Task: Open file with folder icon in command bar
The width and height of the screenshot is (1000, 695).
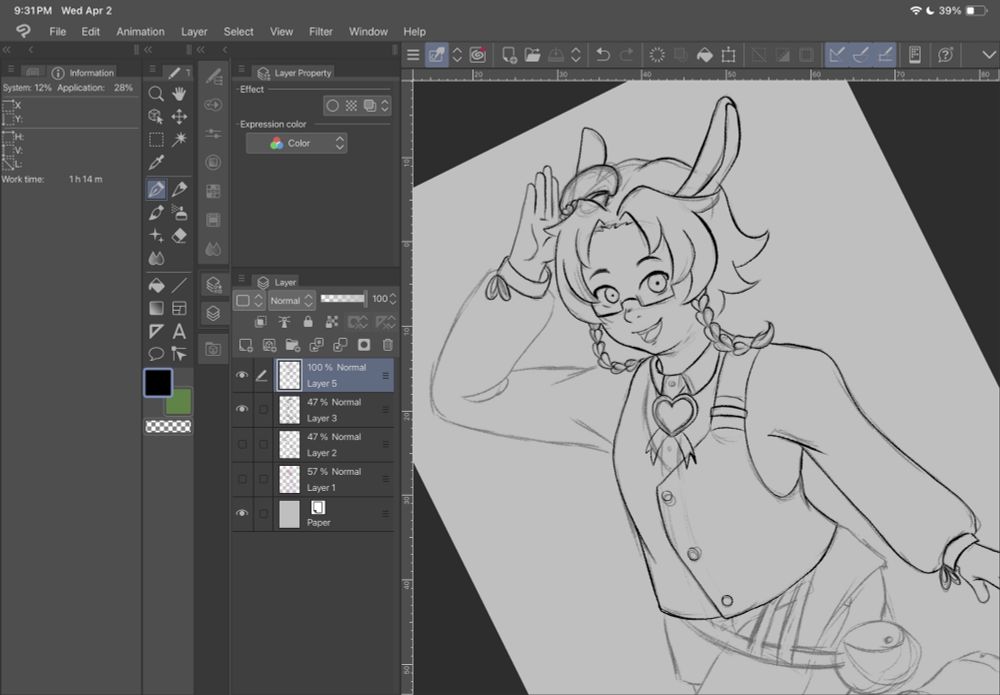Action: coord(533,55)
